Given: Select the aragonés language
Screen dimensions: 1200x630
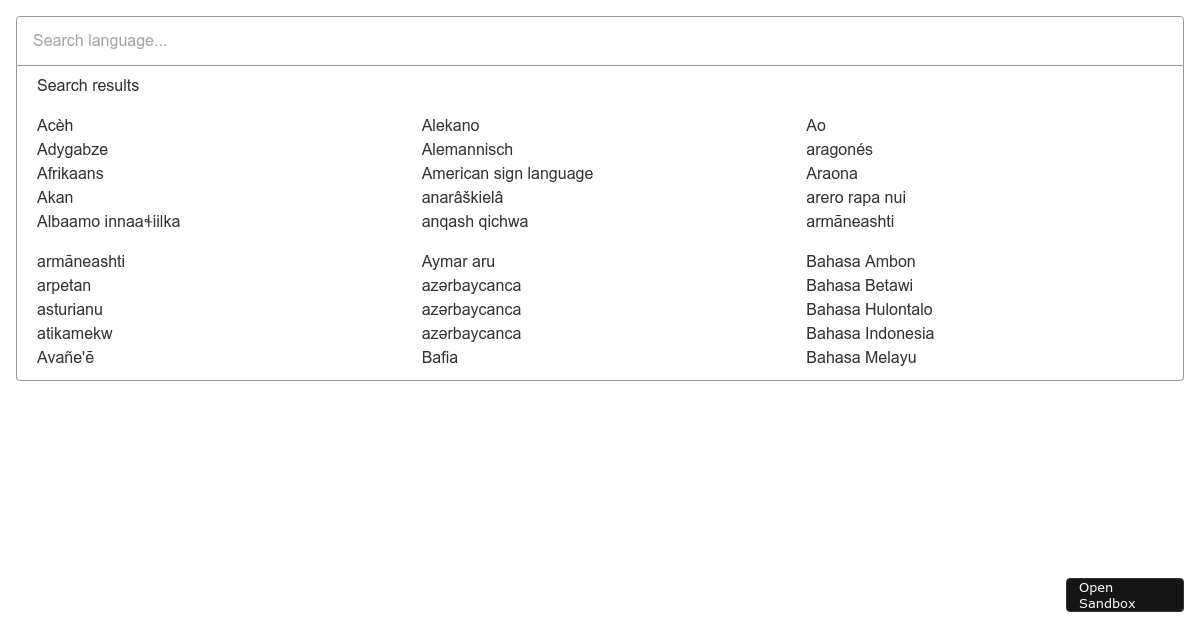Looking at the screenshot, I should pyautogui.click(x=839, y=149).
